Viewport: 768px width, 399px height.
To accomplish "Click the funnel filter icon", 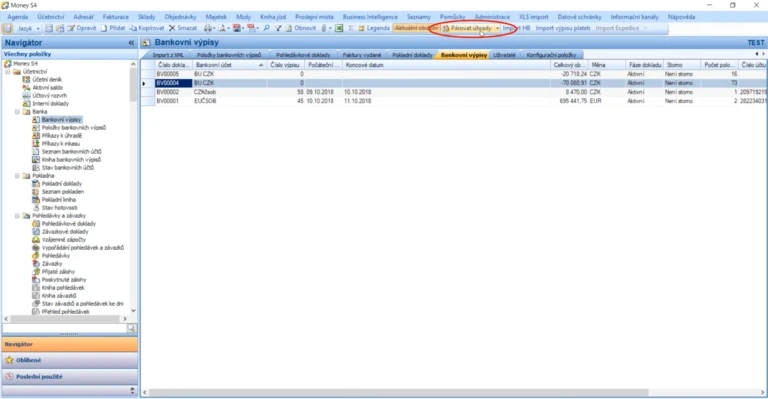I will coord(278,28).
